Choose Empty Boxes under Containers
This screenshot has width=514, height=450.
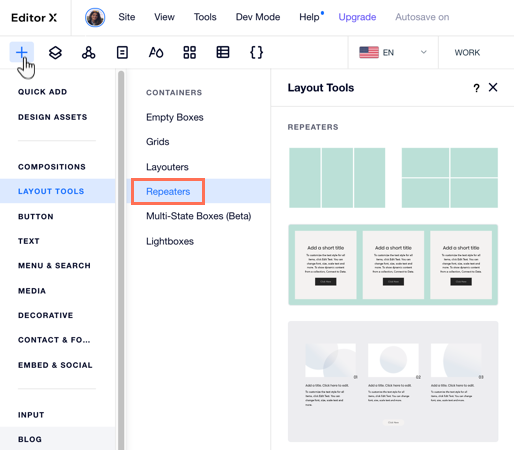click(x=175, y=117)
